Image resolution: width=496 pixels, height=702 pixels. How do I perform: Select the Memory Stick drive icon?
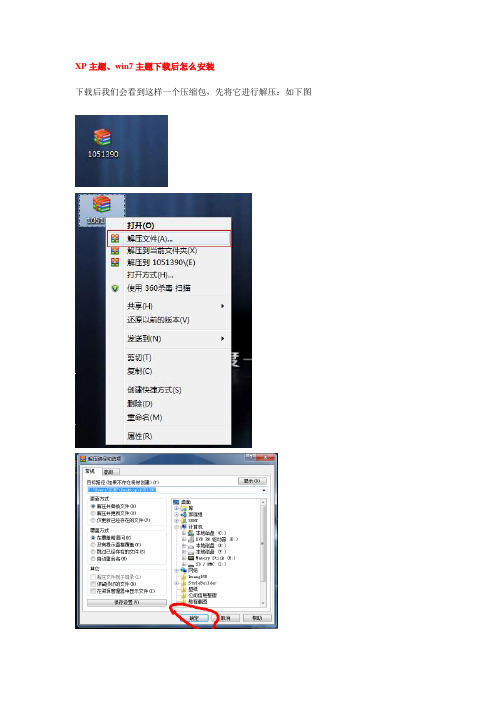191,558
